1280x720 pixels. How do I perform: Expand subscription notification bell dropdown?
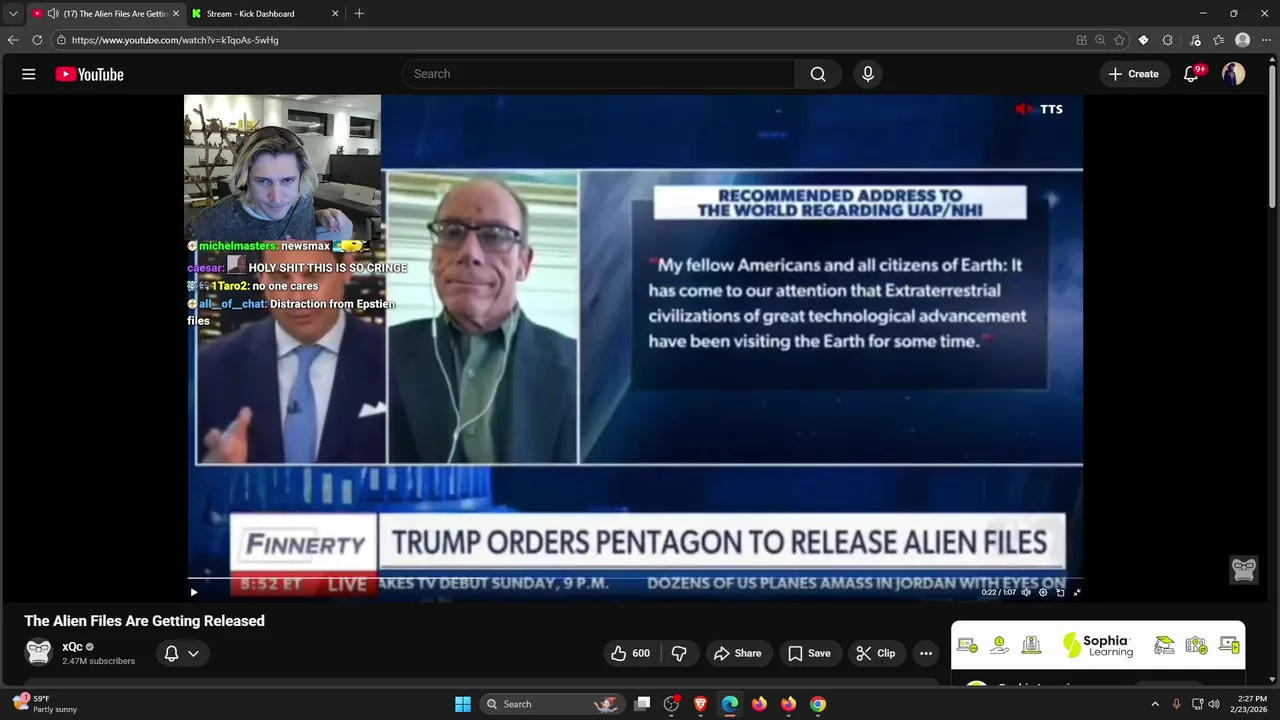click(x=181, y=653)
